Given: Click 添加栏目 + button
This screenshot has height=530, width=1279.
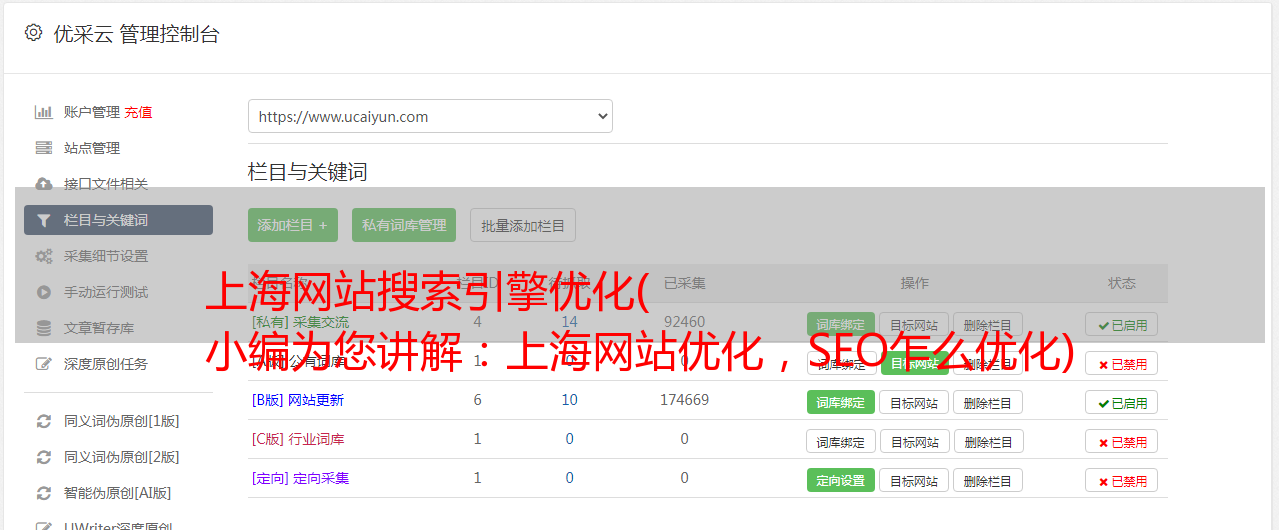Looking at the screenshot, I should pos(293,225).
